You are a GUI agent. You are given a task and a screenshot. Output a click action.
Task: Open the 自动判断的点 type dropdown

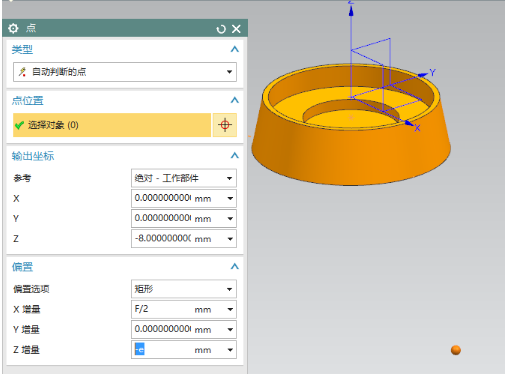coord(125,72)
